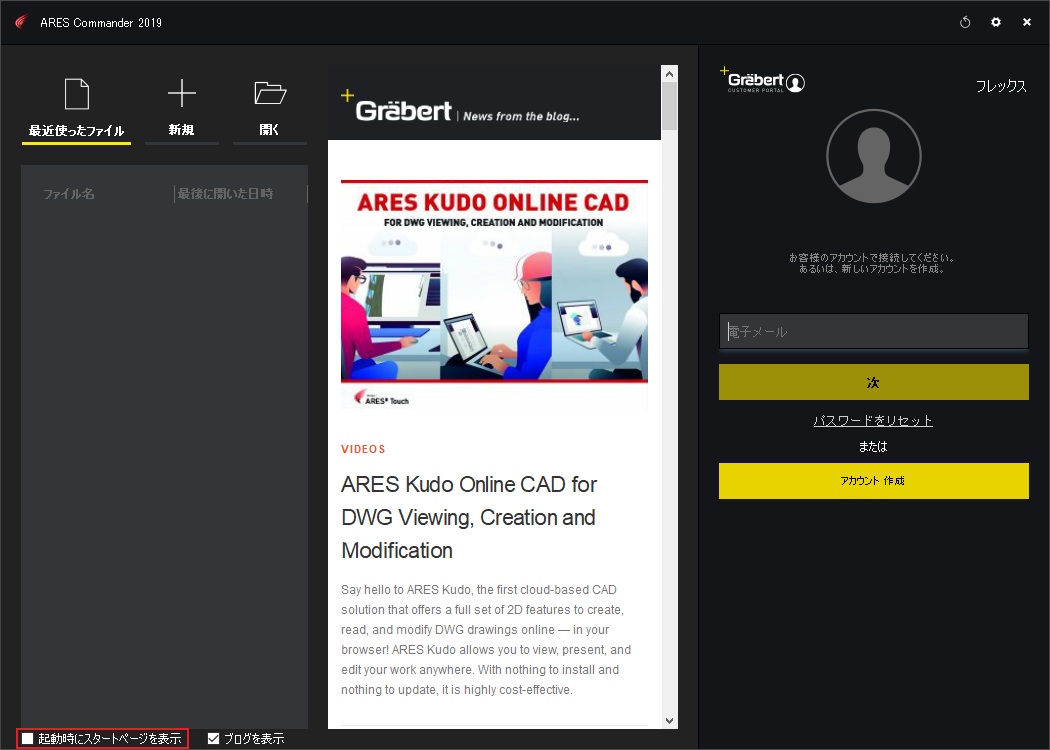Click the large user avatar icon
The width and height of the screenshot is (1050, 750).
(873, 157)
